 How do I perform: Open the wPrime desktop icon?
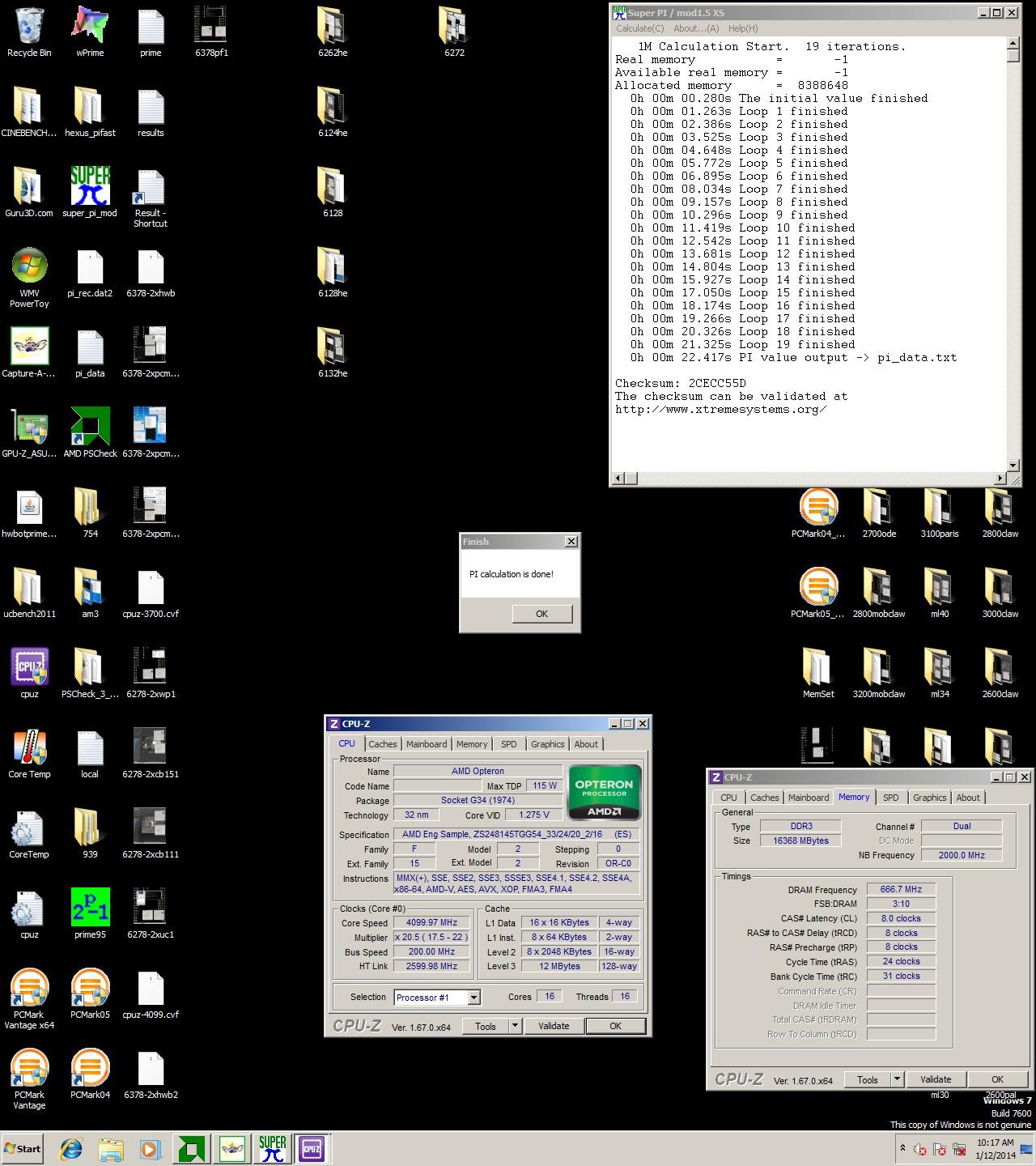point(90,32)
